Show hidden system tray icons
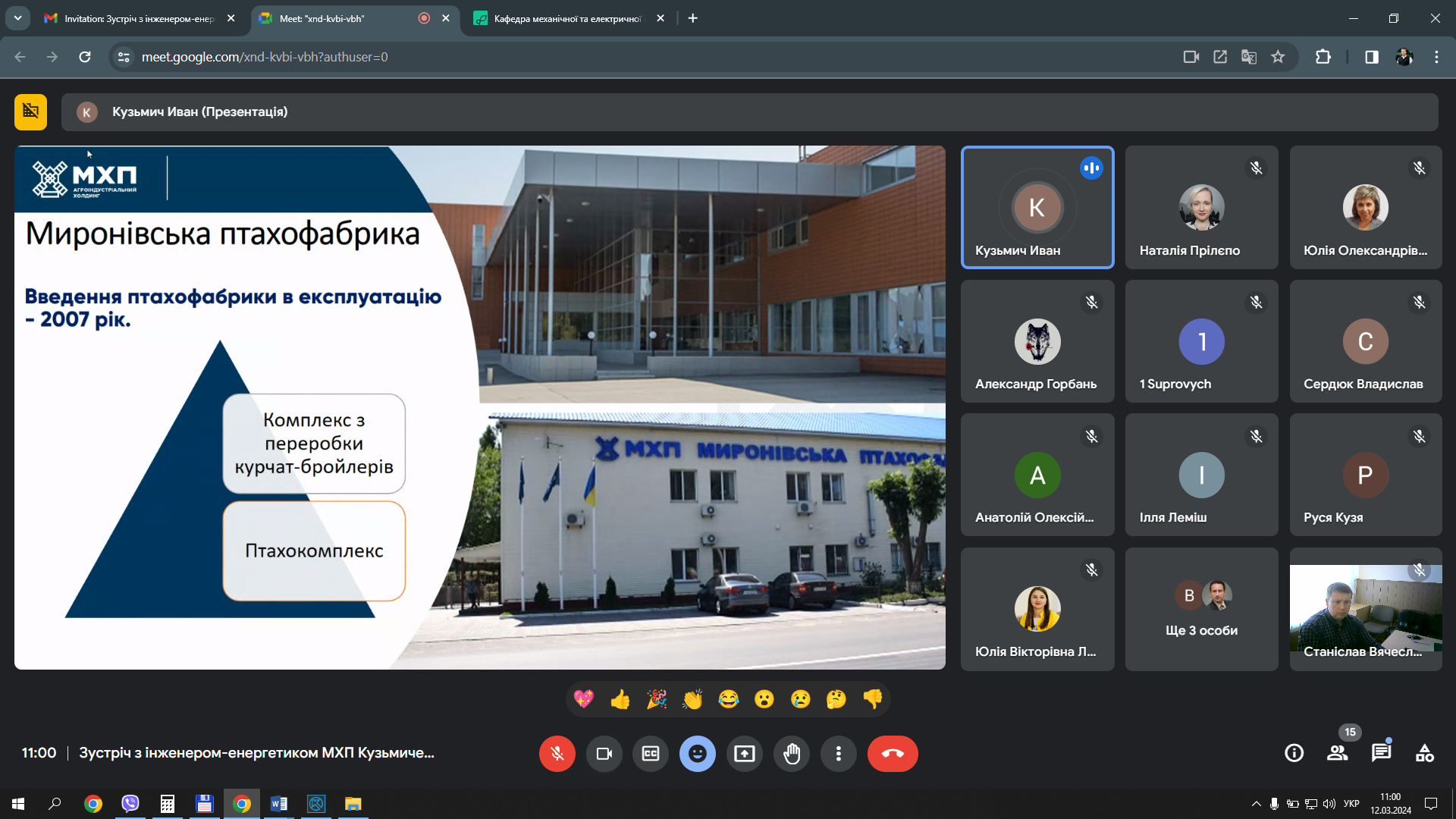 point(1257,804)
